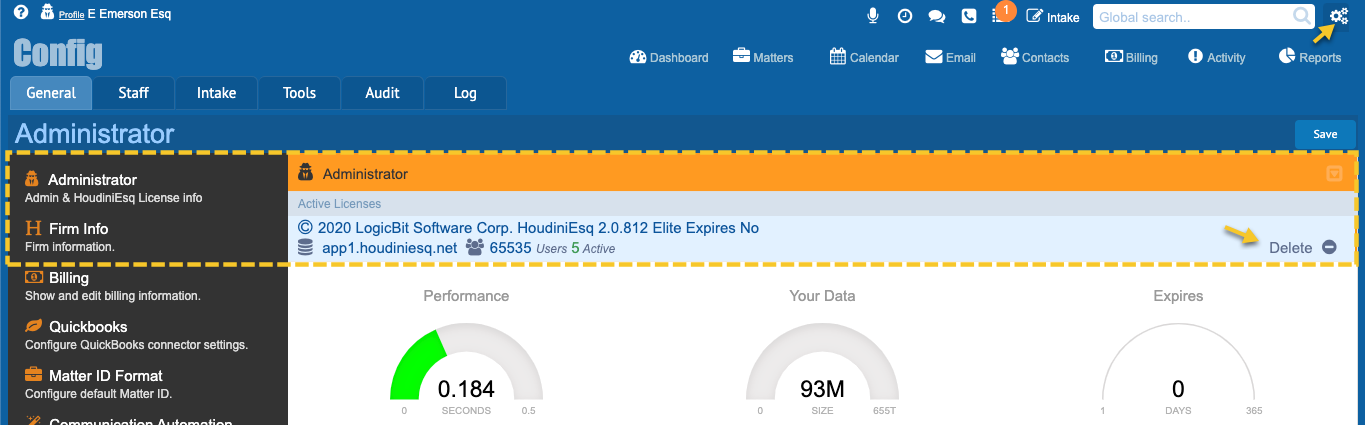Activate the microphone dictation icon
This screenshot has height=425, width=1365.
(873, 16)
